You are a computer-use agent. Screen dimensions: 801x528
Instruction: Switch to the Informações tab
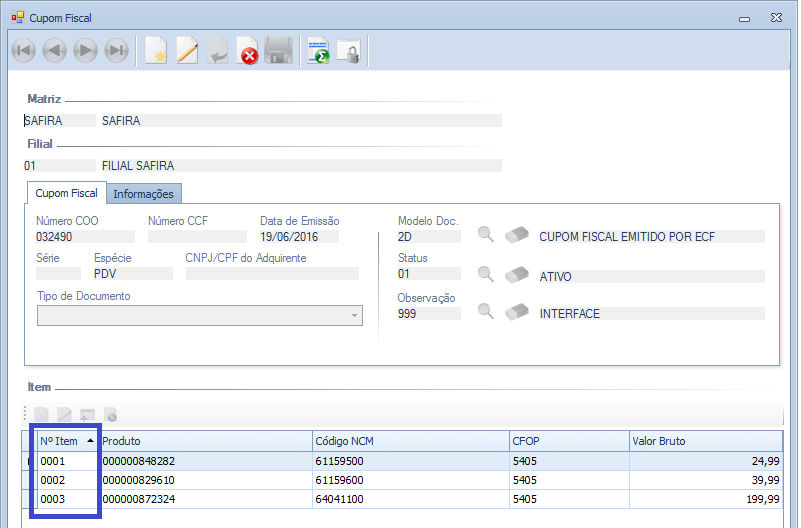(143, 194)
